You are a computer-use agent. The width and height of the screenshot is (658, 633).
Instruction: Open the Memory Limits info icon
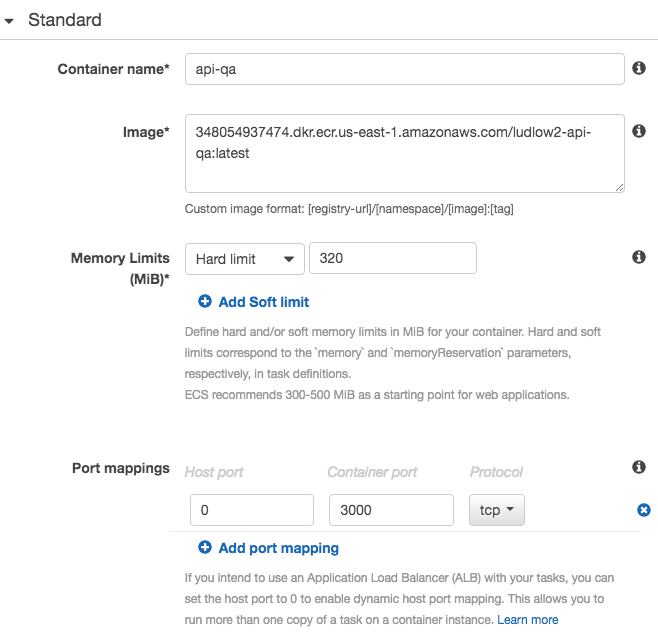639,258
